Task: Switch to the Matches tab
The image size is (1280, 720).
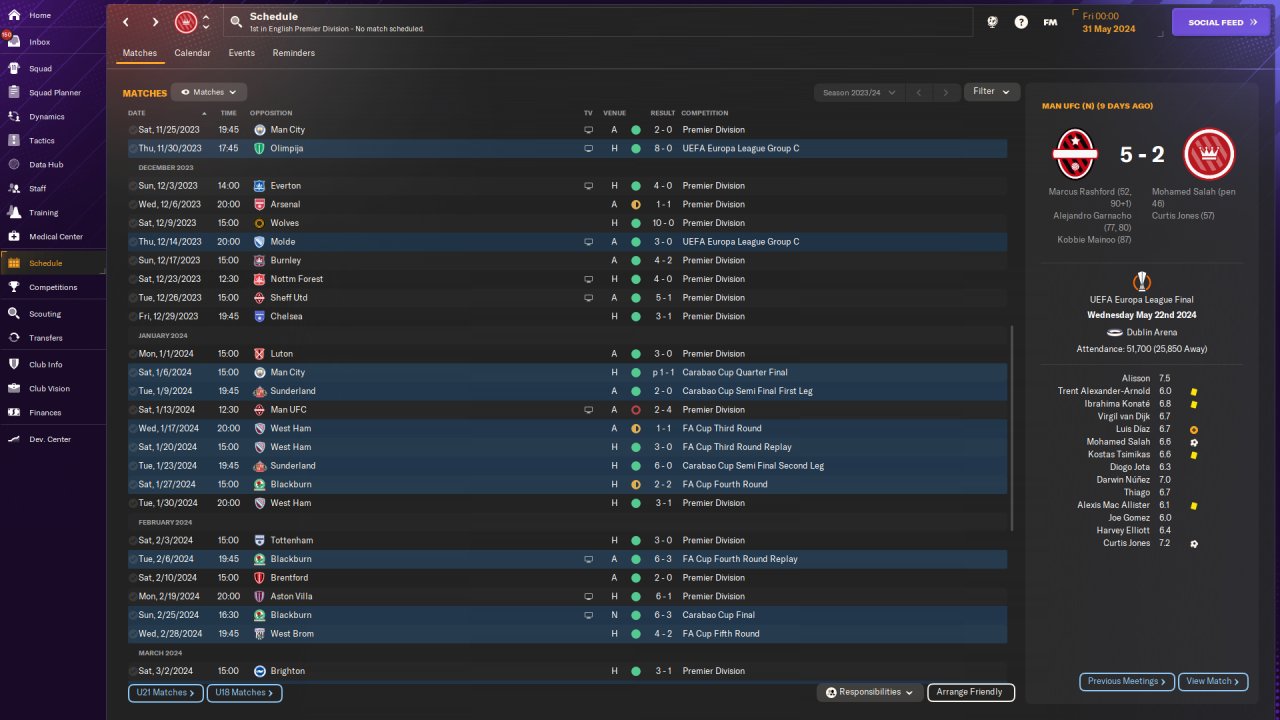Action: (x=140, y=53)
